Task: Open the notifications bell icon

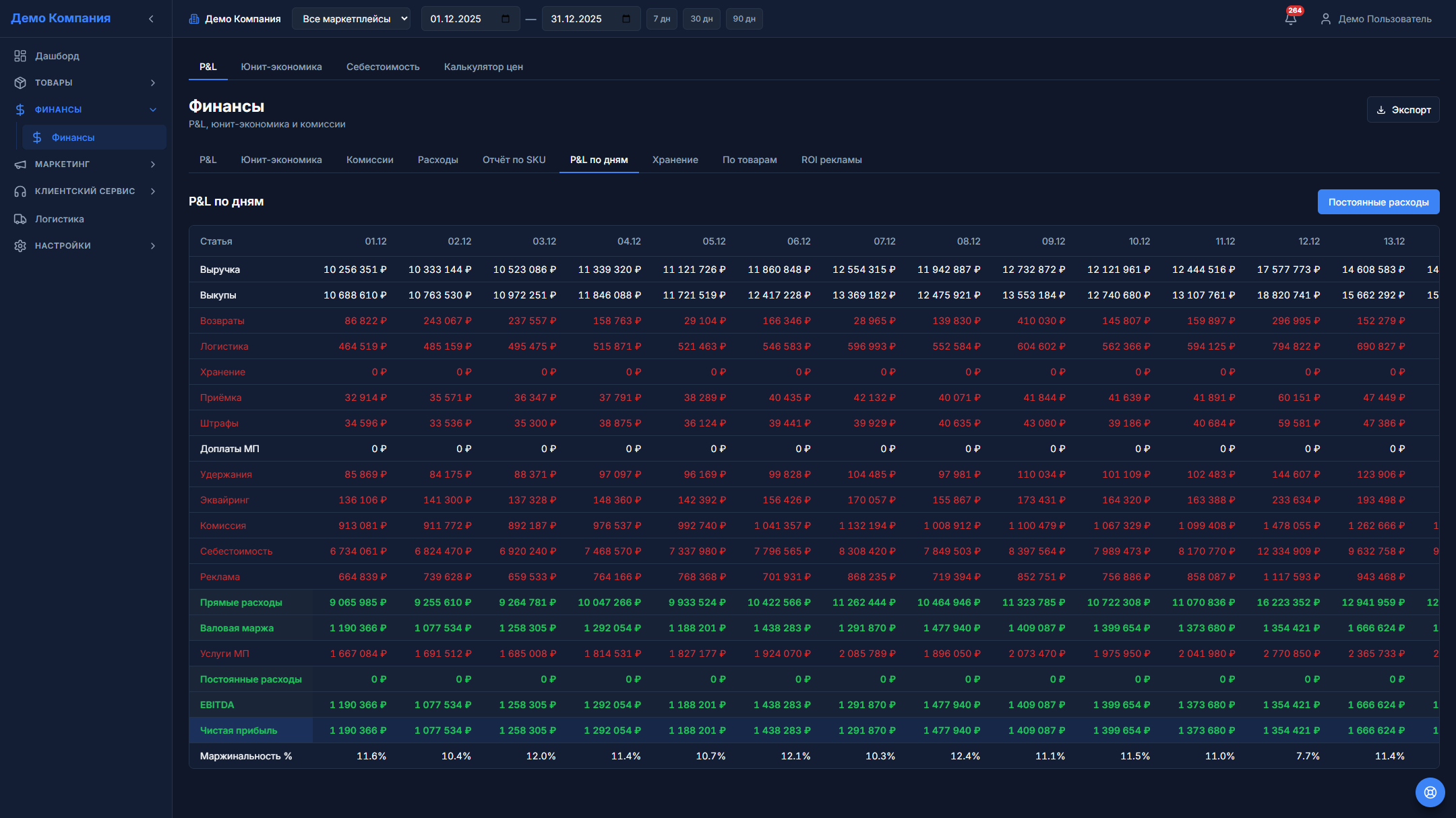Action: point(1291,19)
